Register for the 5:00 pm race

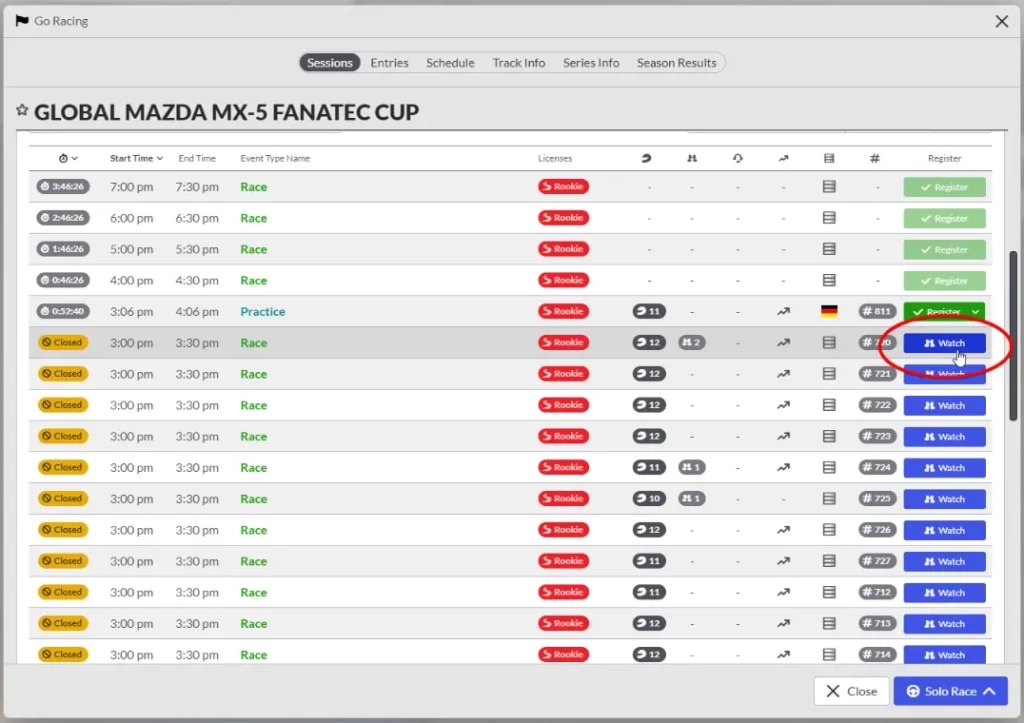click(x=944, y=249)
